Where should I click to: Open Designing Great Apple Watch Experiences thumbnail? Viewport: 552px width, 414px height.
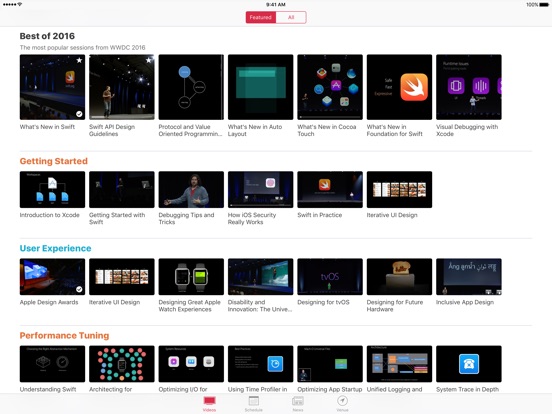[x=191, y=277]
